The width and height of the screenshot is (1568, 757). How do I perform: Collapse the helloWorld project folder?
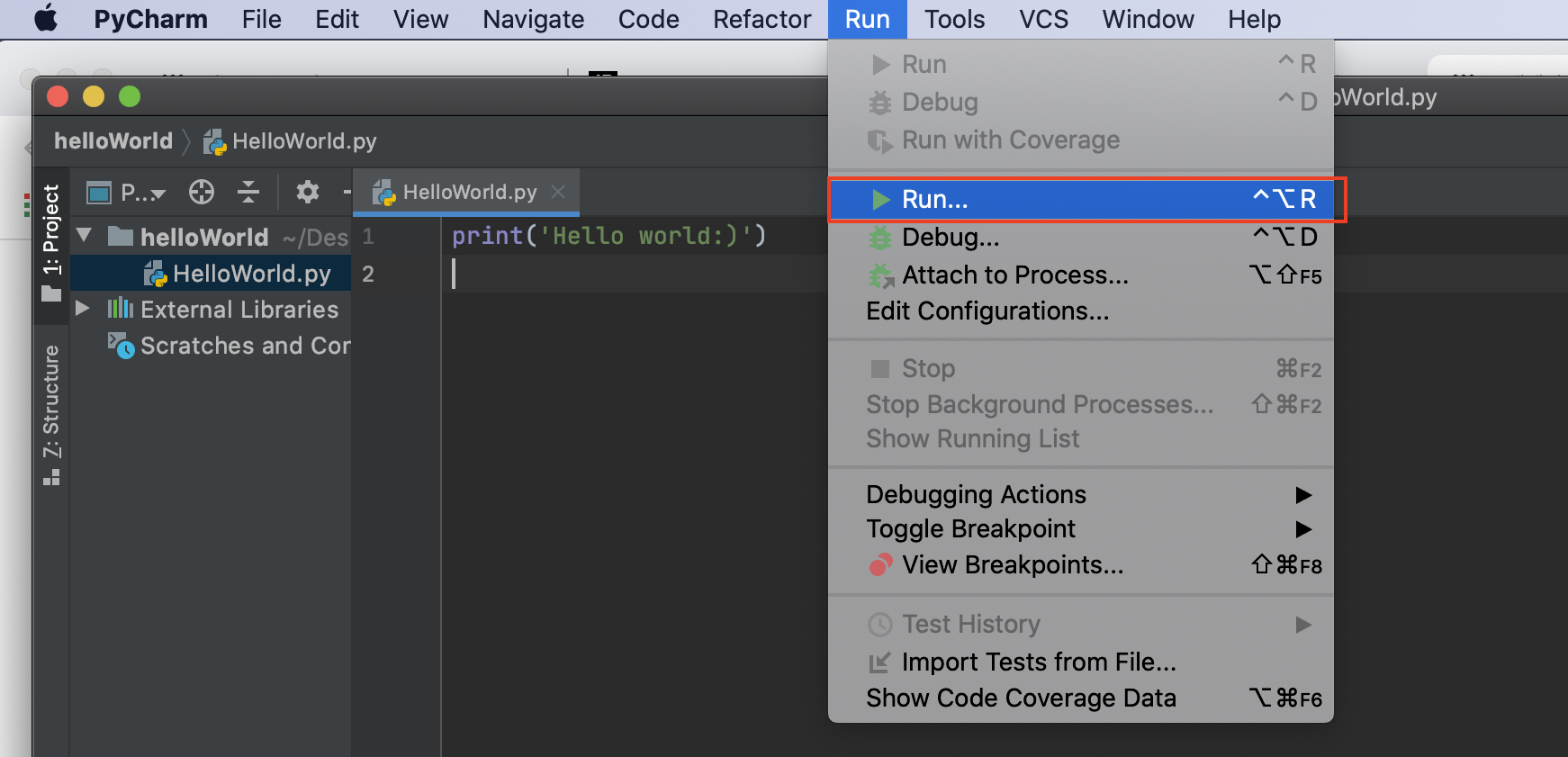click(85, 236)
